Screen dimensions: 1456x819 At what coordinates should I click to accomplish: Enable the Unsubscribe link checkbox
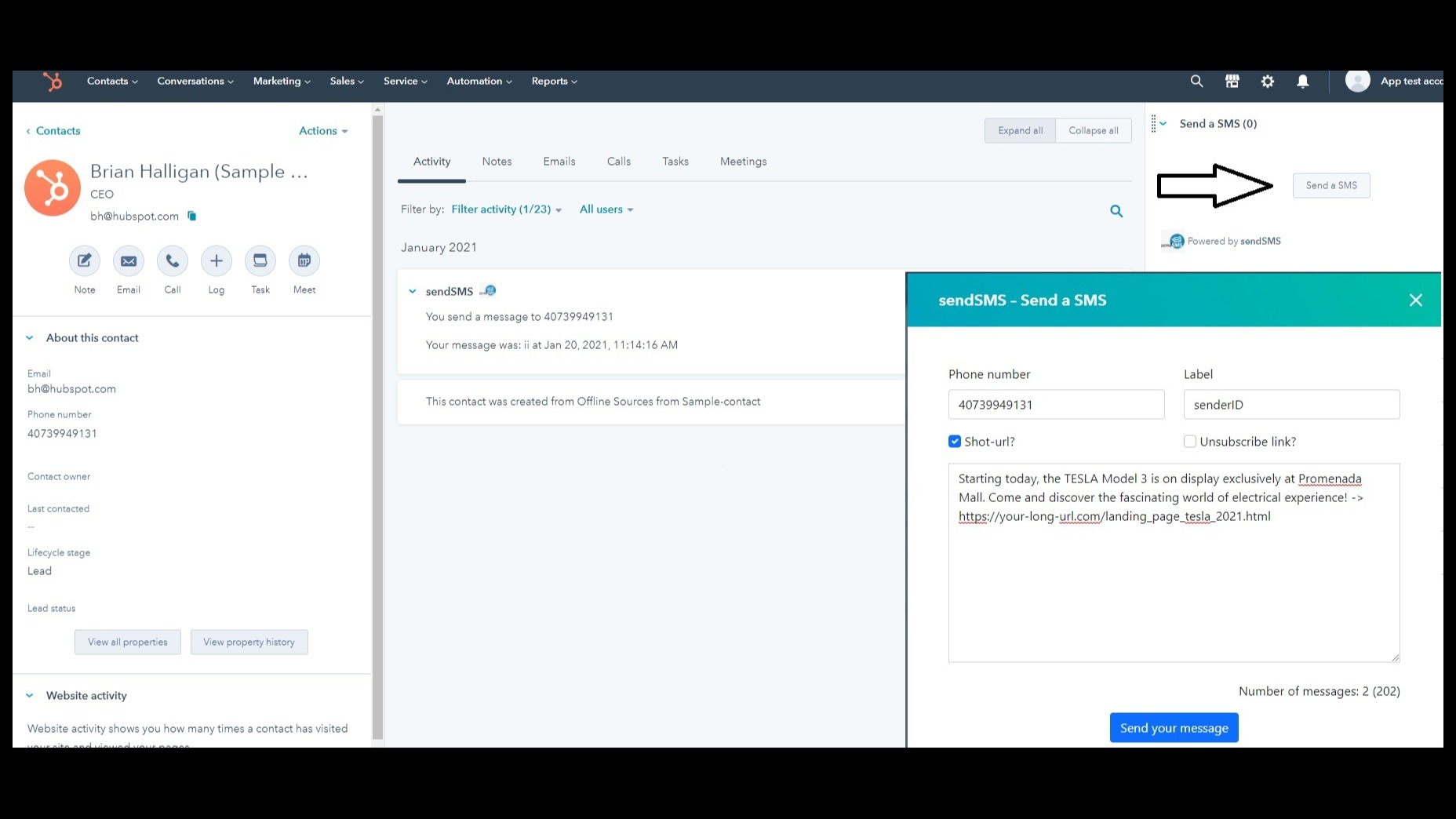click(1190, 442)
